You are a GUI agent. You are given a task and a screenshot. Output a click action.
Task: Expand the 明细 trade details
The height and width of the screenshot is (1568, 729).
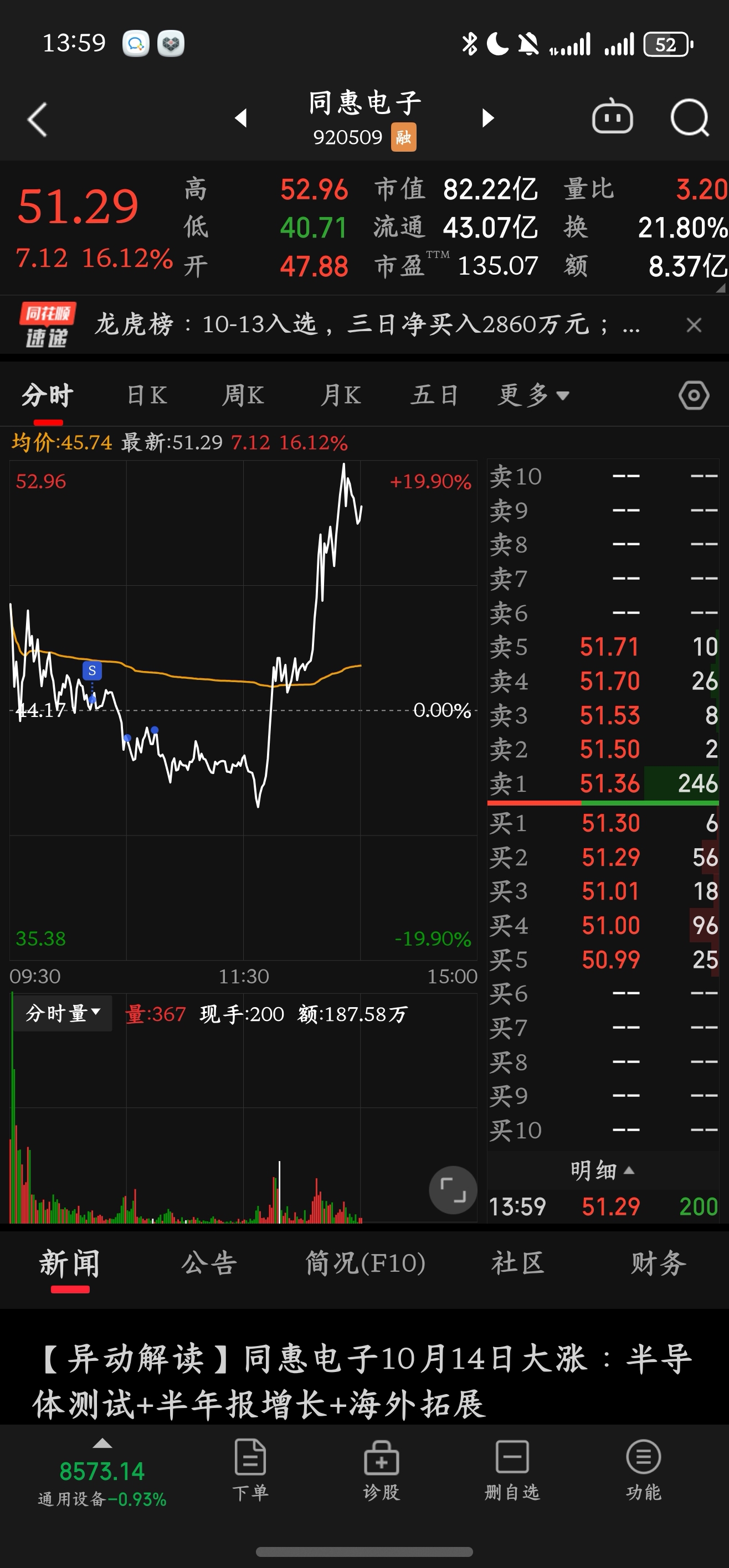pyautogui.click(x=602, y=1170)
